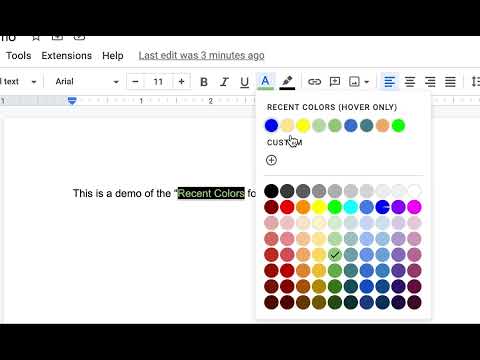The height and width of the screenshot is (360, 480).
Task: Click the highlighted 'Recent Colors' text
Action: click(211, 193)
